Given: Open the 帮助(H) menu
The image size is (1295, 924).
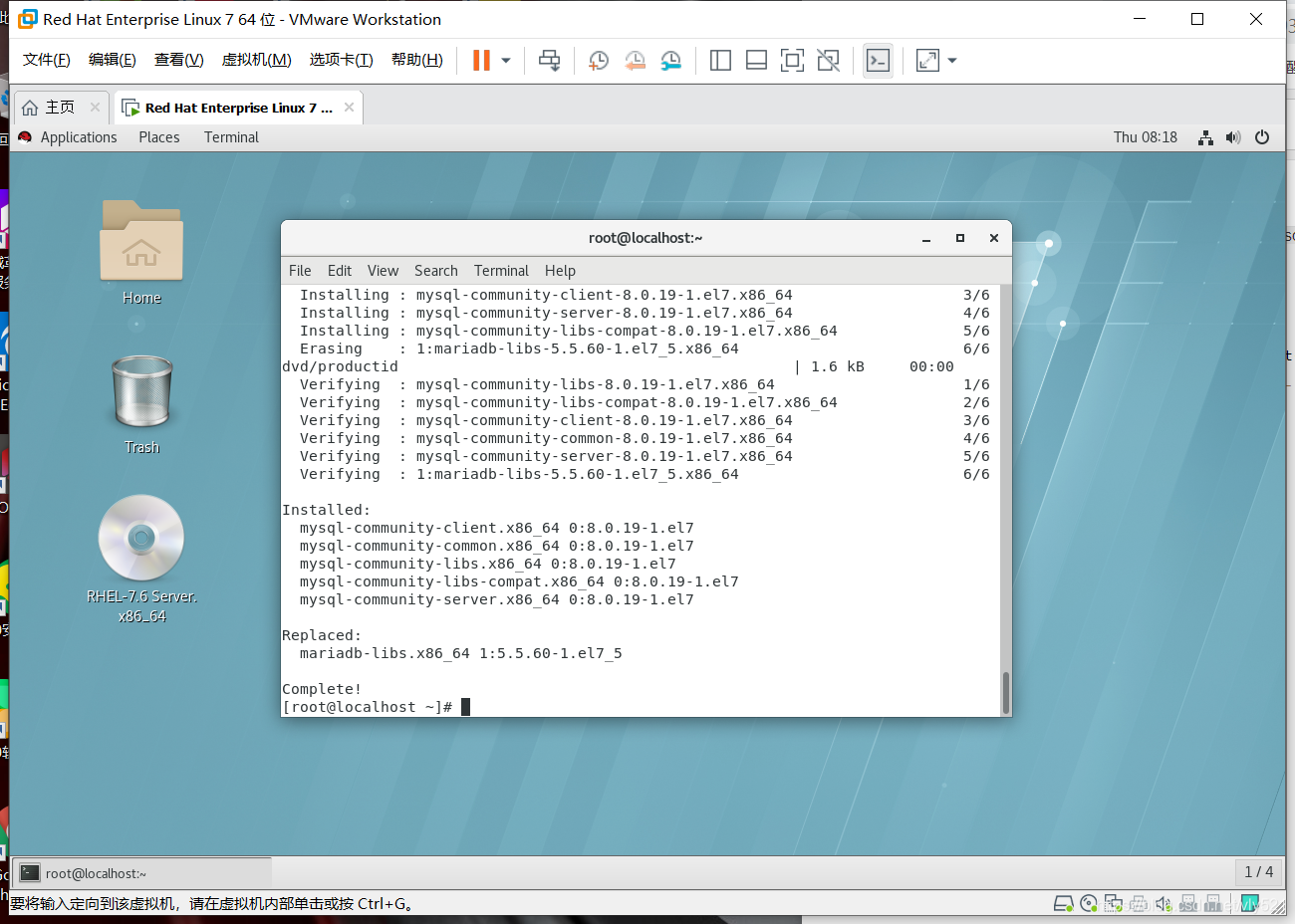Looking at the screenshot, I should 417,60.
